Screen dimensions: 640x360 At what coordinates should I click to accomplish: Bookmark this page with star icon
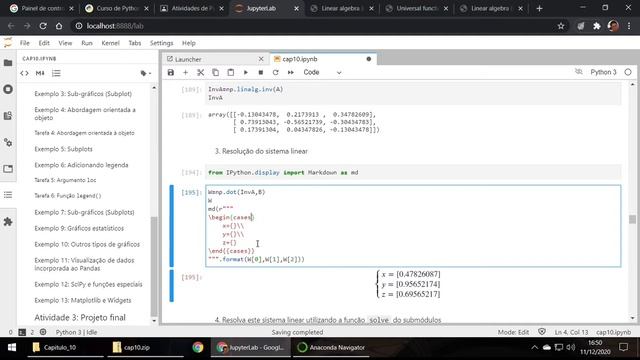point(561,26)
